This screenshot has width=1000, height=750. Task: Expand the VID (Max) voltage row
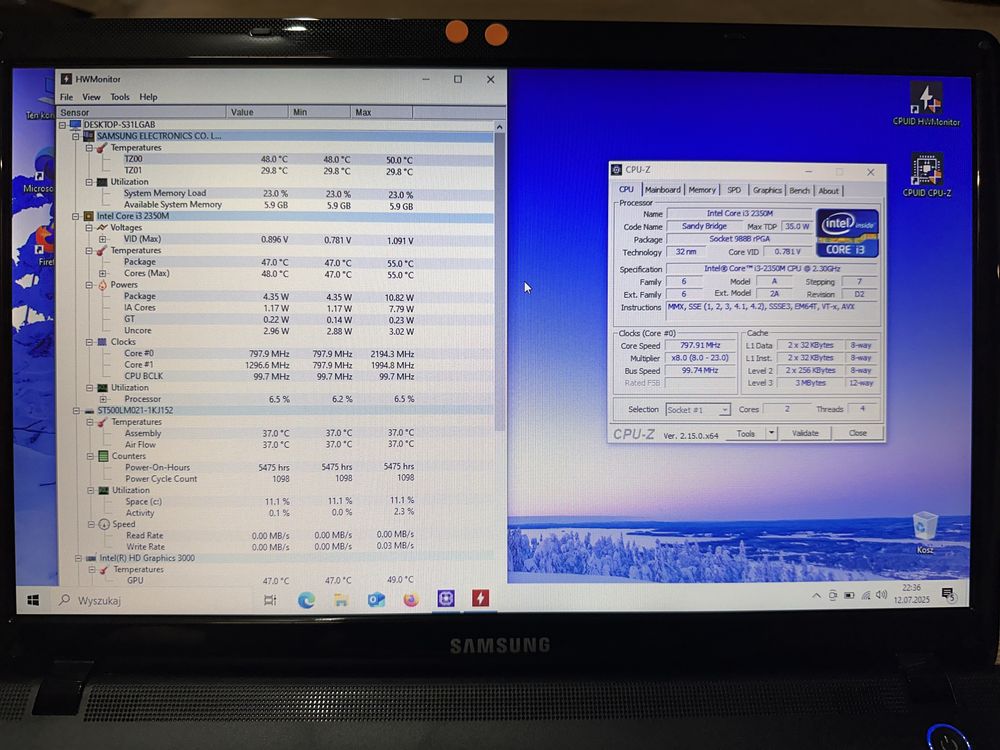click(x=103, y=239)
